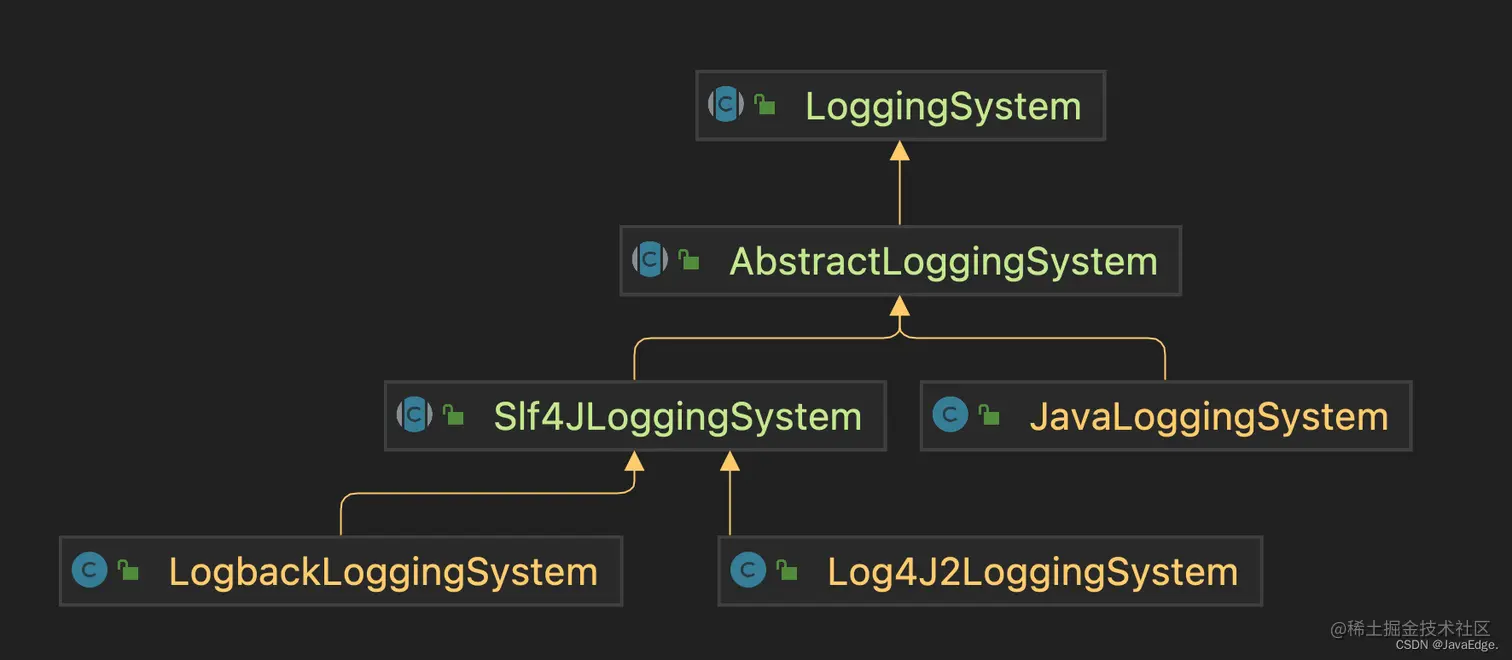
Task: Select the LogbackLoggingSystem class name text
Action: [x=383, y=572]
